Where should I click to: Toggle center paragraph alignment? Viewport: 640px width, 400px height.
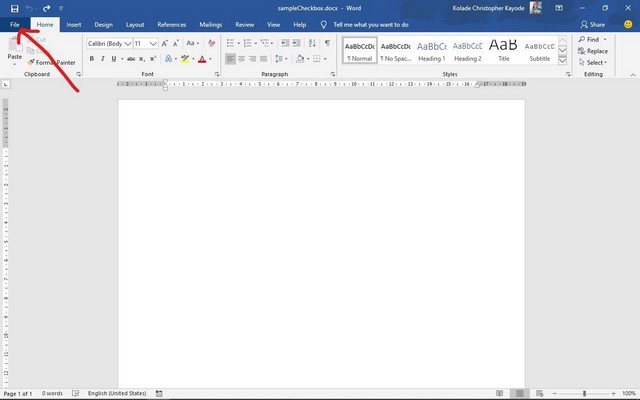(x=241, y=59)
